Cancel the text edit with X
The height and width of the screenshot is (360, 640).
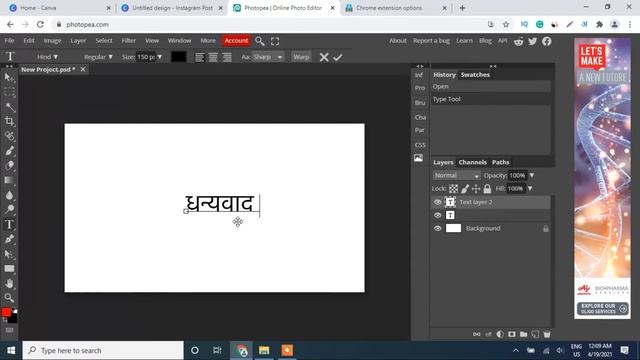click(324, 57)
